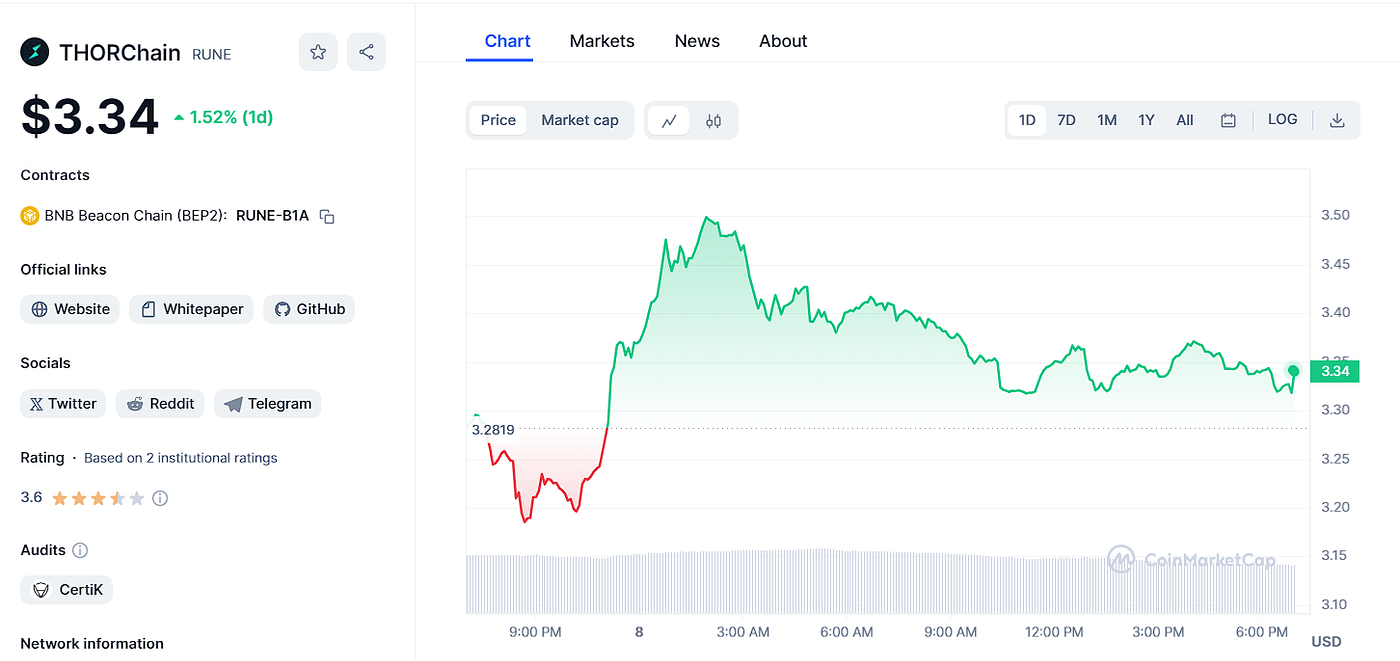Click the Network information heading
This screenshot has width=1400, height=661.
click(x=92, y=644)
